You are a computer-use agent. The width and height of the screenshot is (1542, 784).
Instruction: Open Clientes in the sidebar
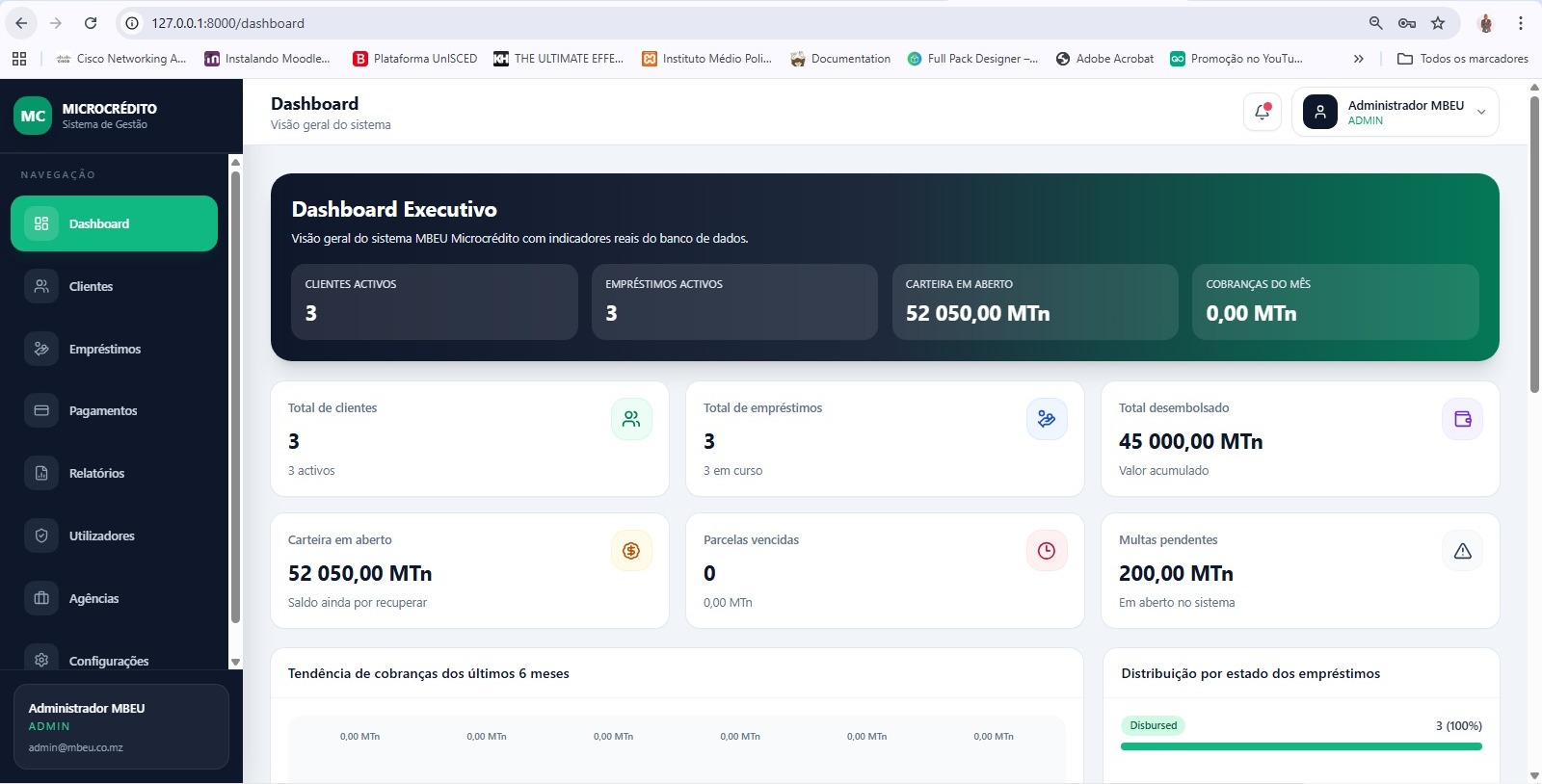pos(91,286)
